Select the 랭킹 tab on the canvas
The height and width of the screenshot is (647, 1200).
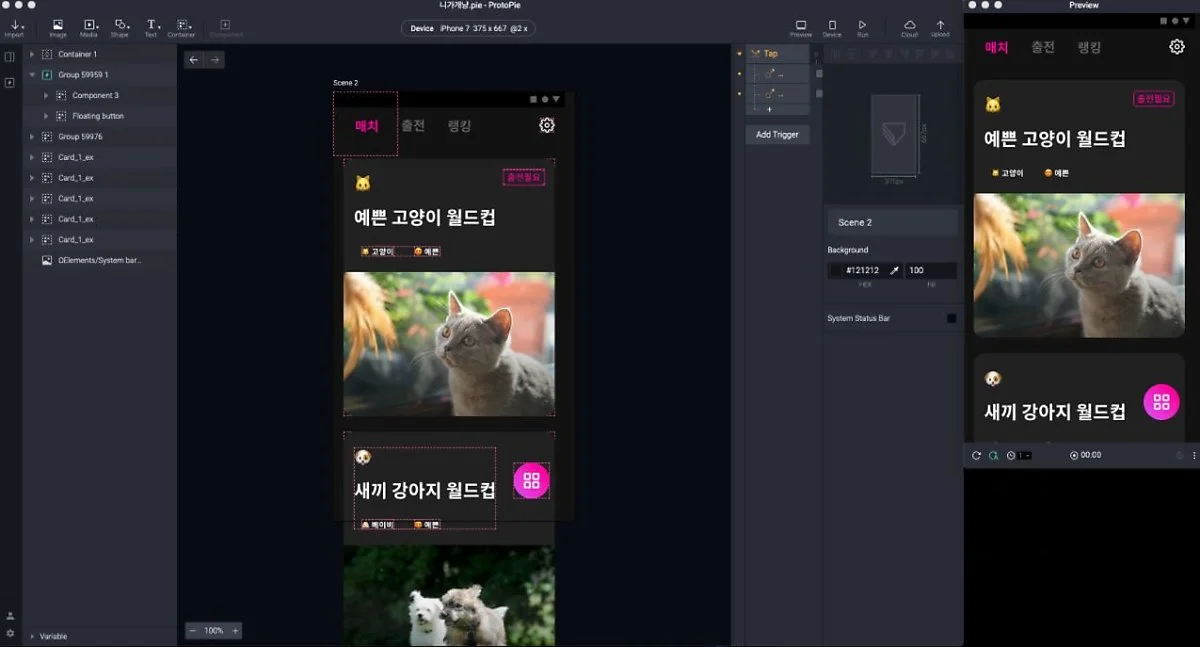pyautogui.click(x=459, y=125)
